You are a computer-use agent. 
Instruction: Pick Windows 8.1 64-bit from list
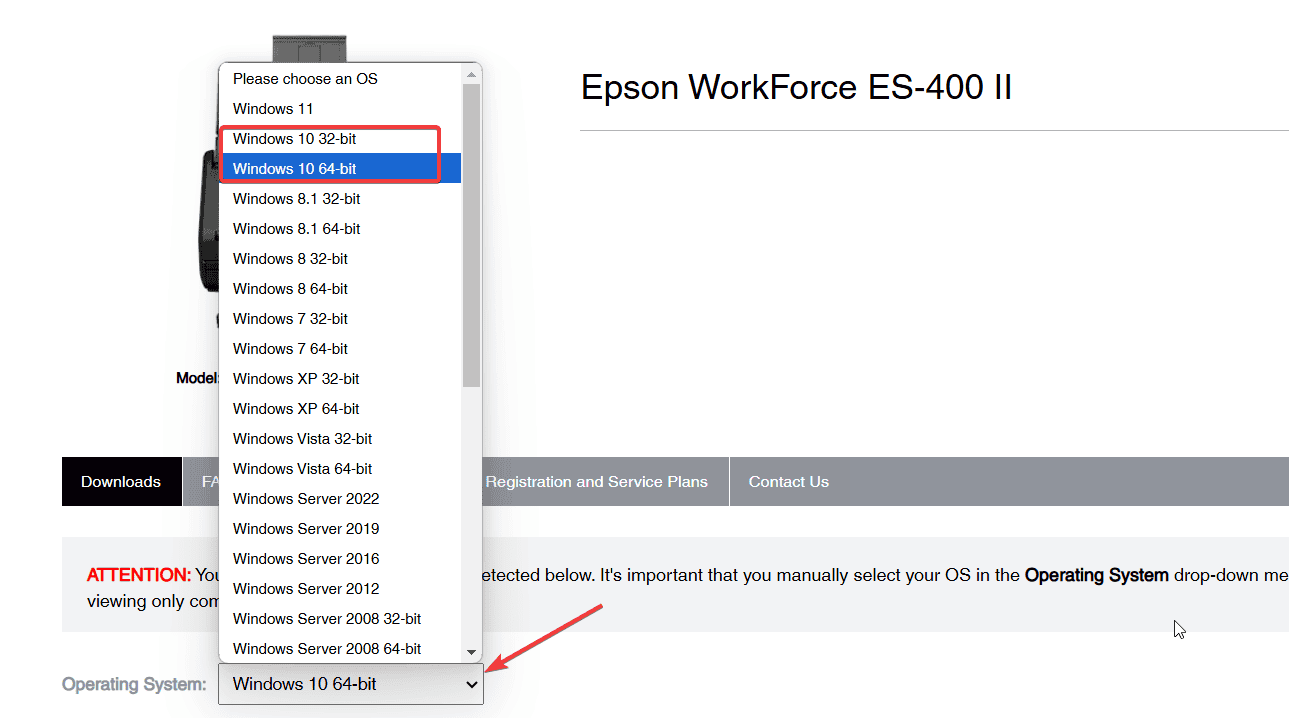(x=341, y=229)
